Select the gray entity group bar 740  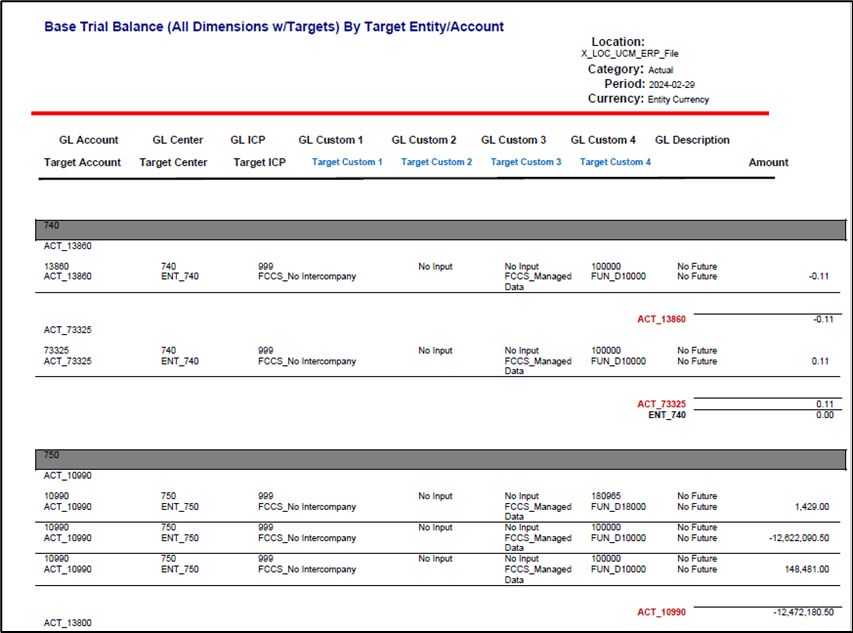(x=441, y=230)
